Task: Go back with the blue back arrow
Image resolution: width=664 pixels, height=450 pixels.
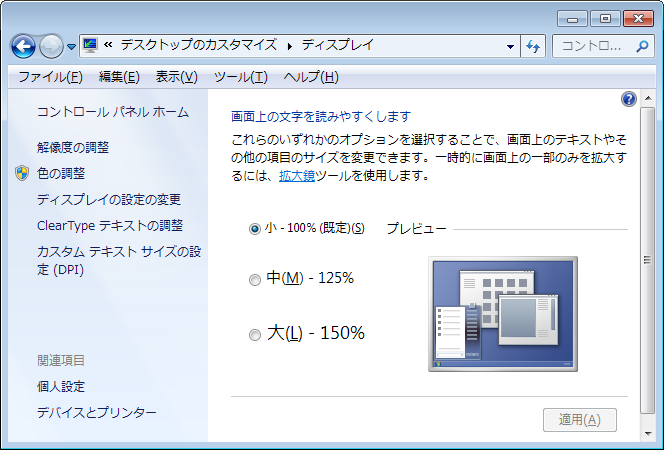Action: point(23,46)
